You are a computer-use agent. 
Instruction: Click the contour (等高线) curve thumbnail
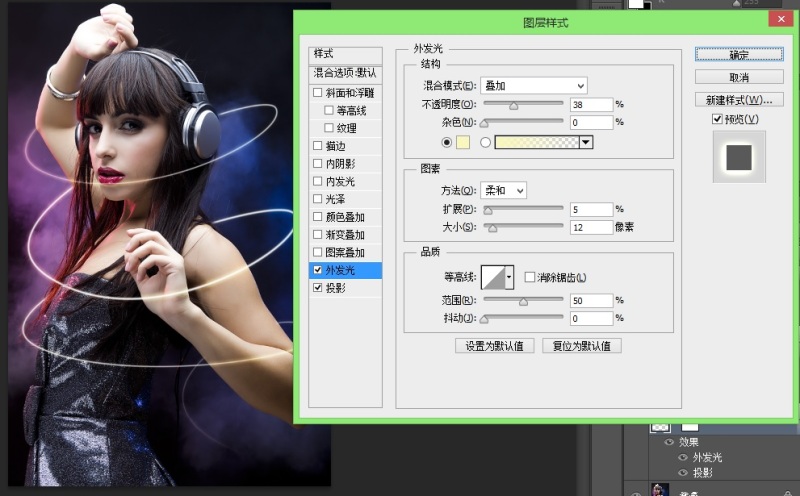[x=493, y=277]
